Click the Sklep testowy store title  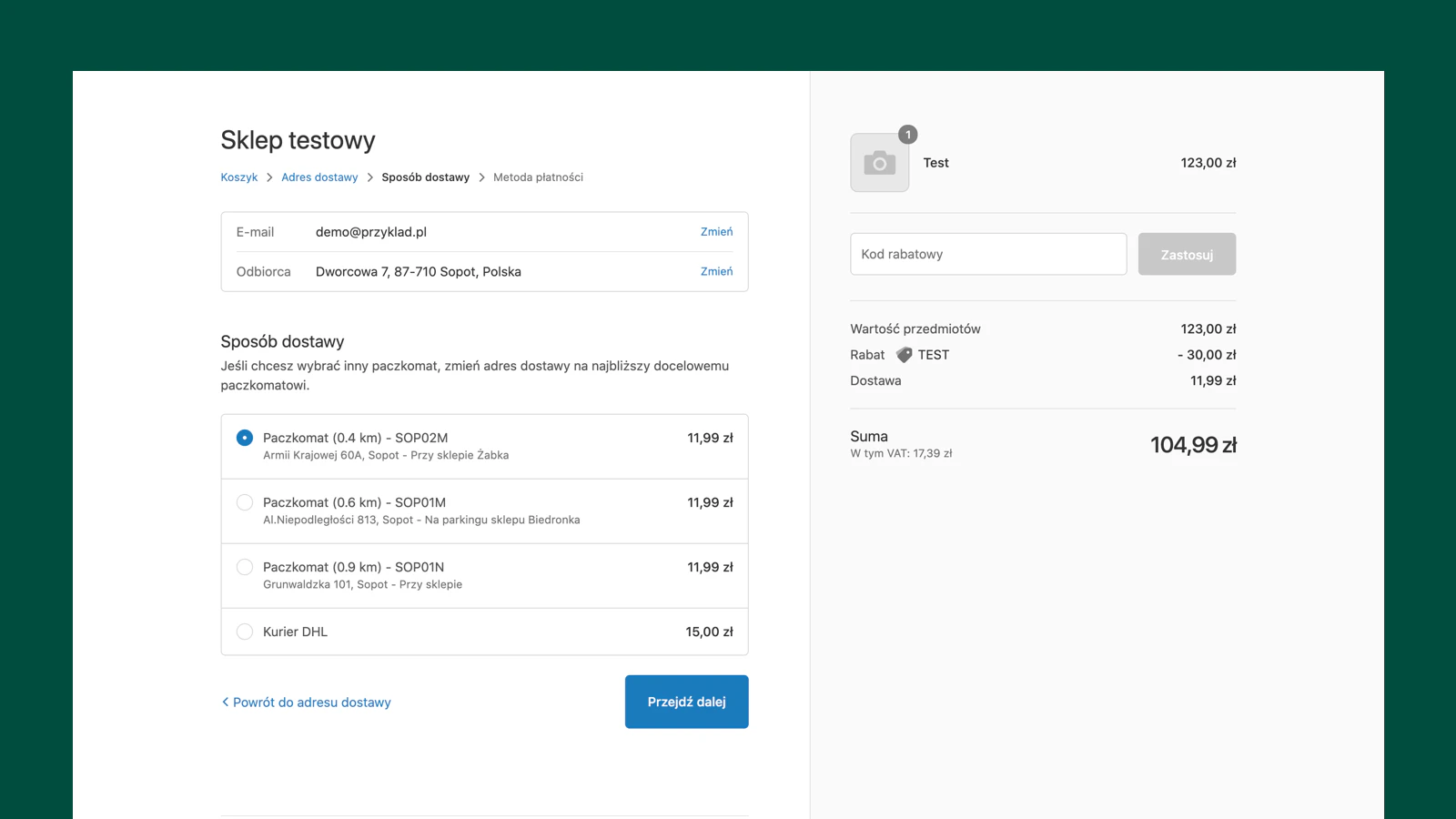(297, 140)
